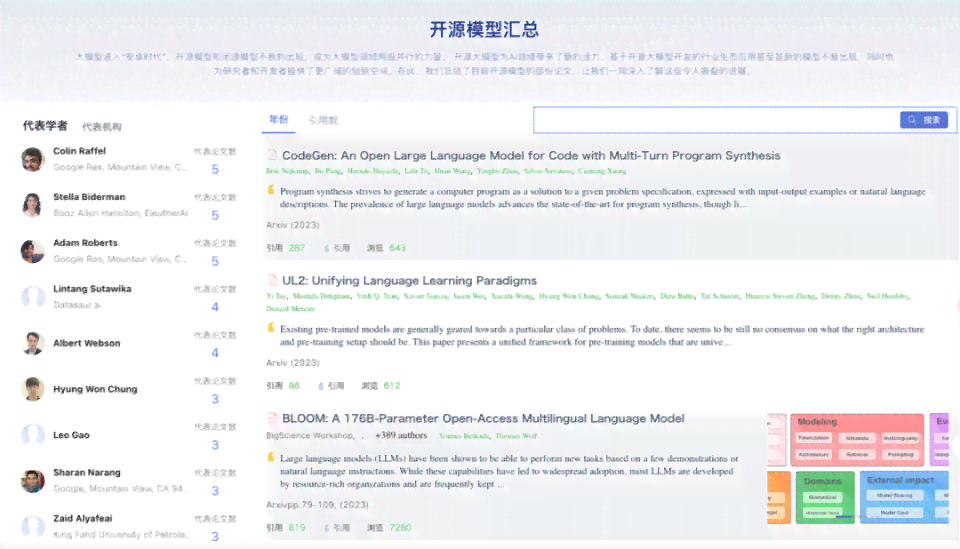Click the +389 authors text on BLOOM
Viewport: 960px width, 549px height.
(400, 435)
